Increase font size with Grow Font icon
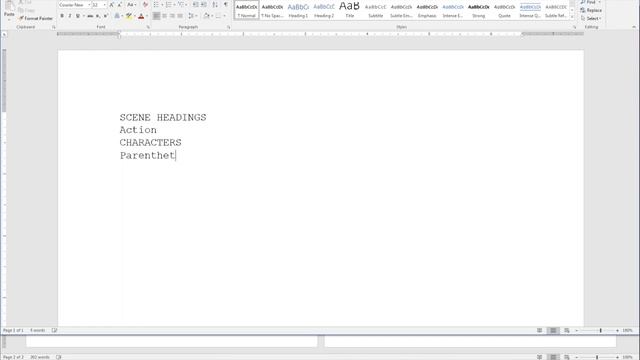The height and width of the screenshot is (360, 640). pos(111,5)
